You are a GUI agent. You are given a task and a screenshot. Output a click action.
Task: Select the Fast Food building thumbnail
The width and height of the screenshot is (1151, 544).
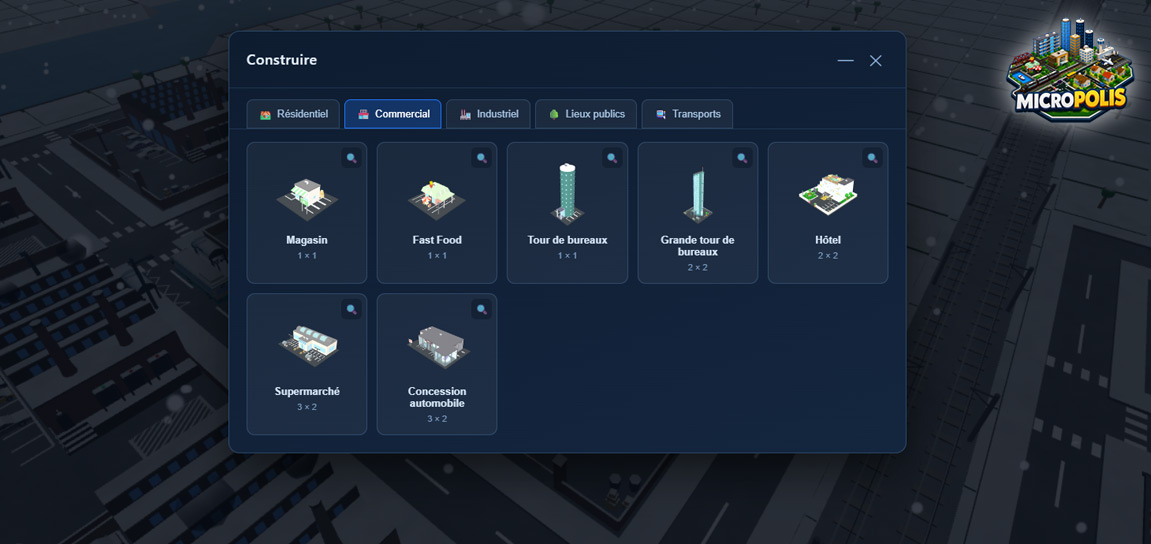tap(437, 199)
